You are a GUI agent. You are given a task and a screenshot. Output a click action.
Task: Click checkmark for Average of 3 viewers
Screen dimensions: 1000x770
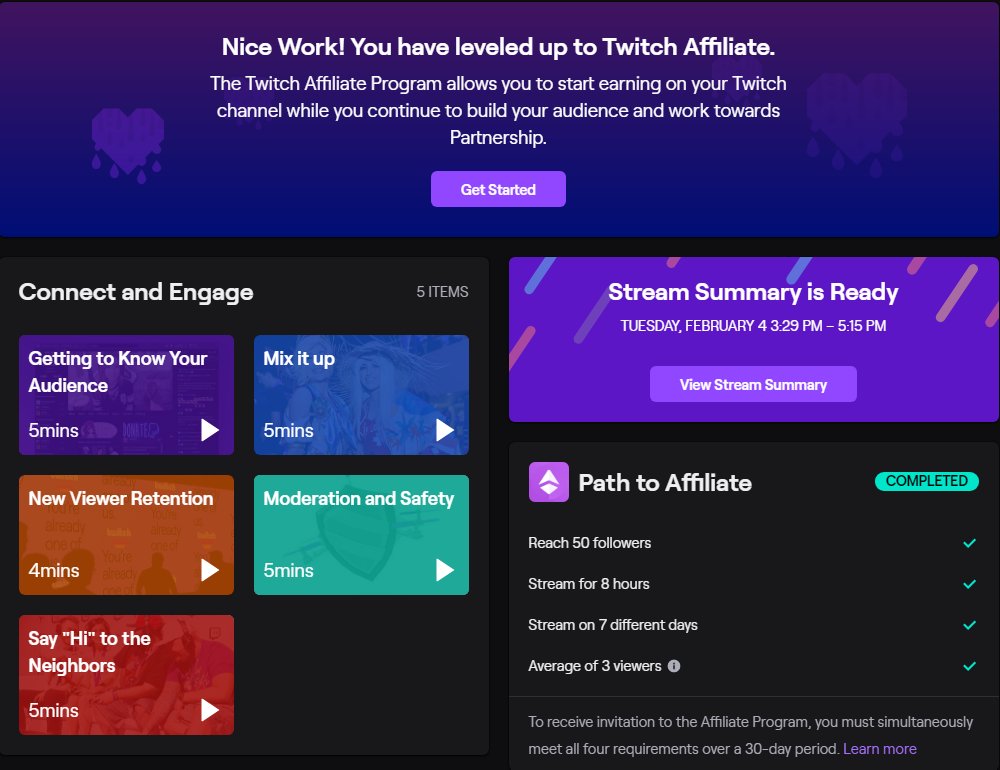969,666
